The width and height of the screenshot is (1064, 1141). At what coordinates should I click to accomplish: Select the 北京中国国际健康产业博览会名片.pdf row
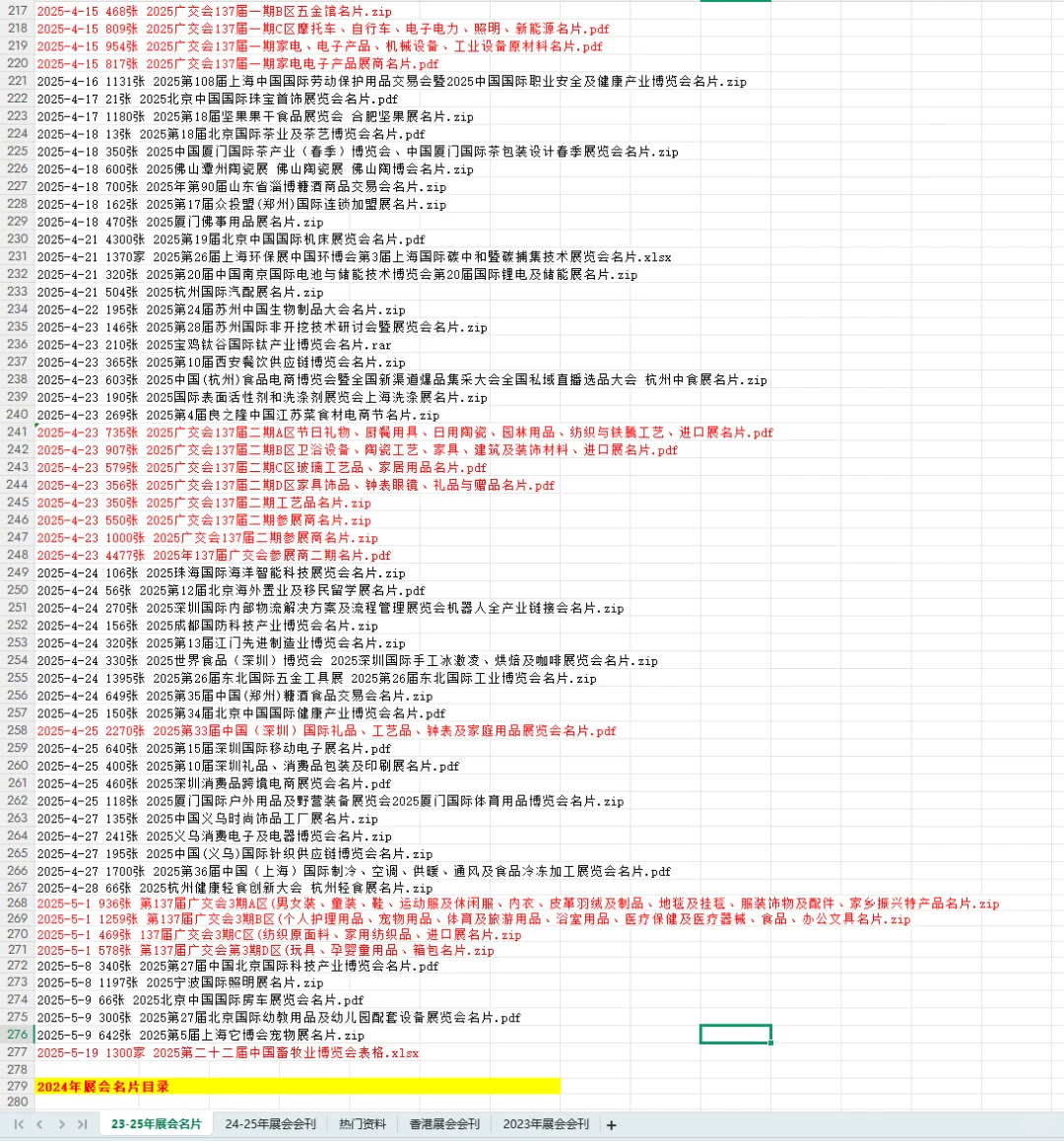[x=241, y=713]
